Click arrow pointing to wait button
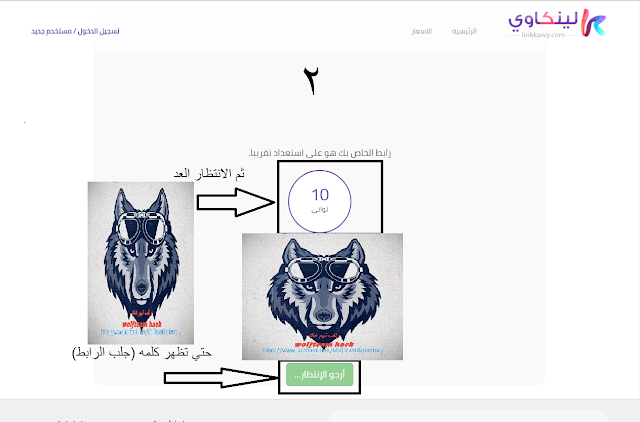 point(220,378)
